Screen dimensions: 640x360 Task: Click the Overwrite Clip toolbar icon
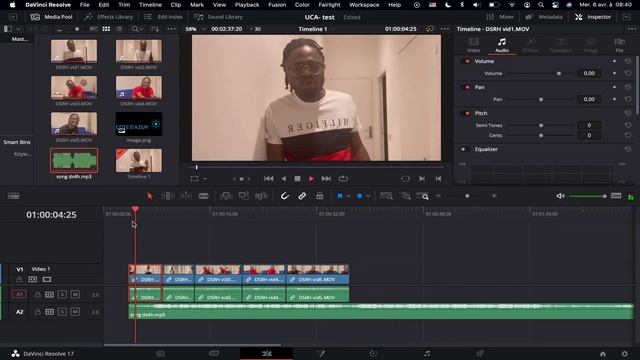click(x=244, y=196)
